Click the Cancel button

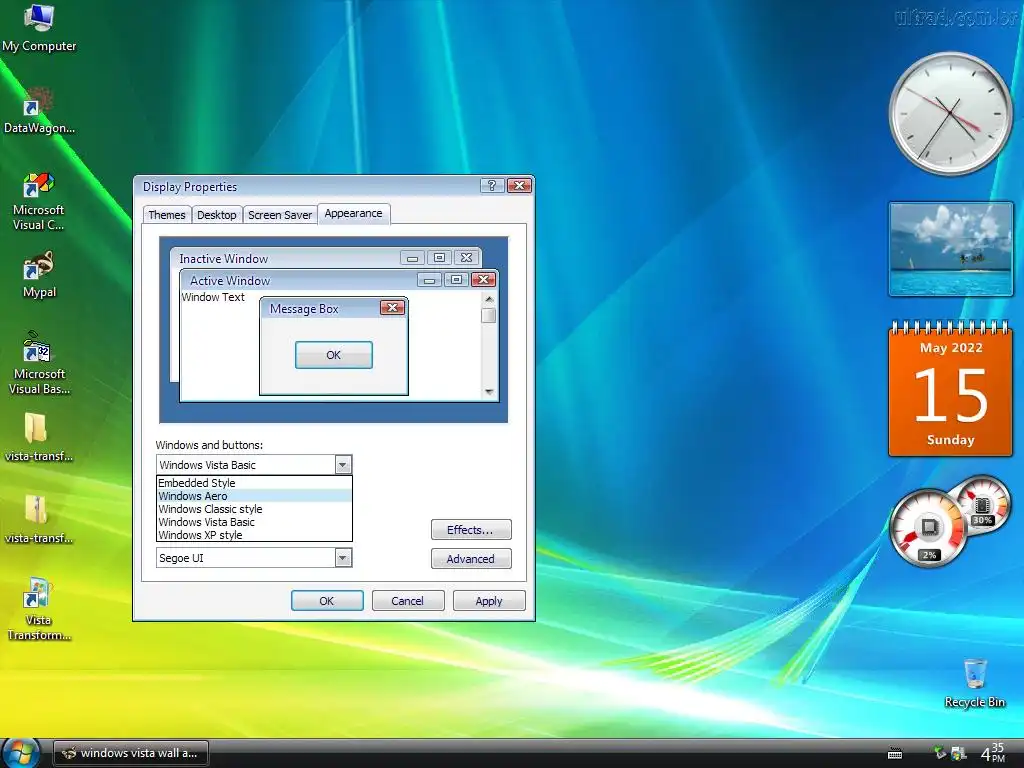pyautogui.click(x=408, y=601)
